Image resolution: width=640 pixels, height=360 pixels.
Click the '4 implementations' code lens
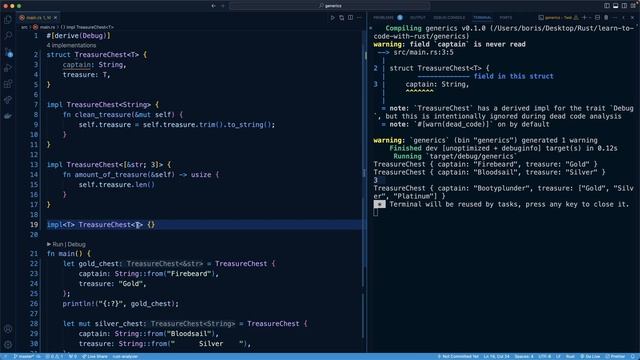71,45
